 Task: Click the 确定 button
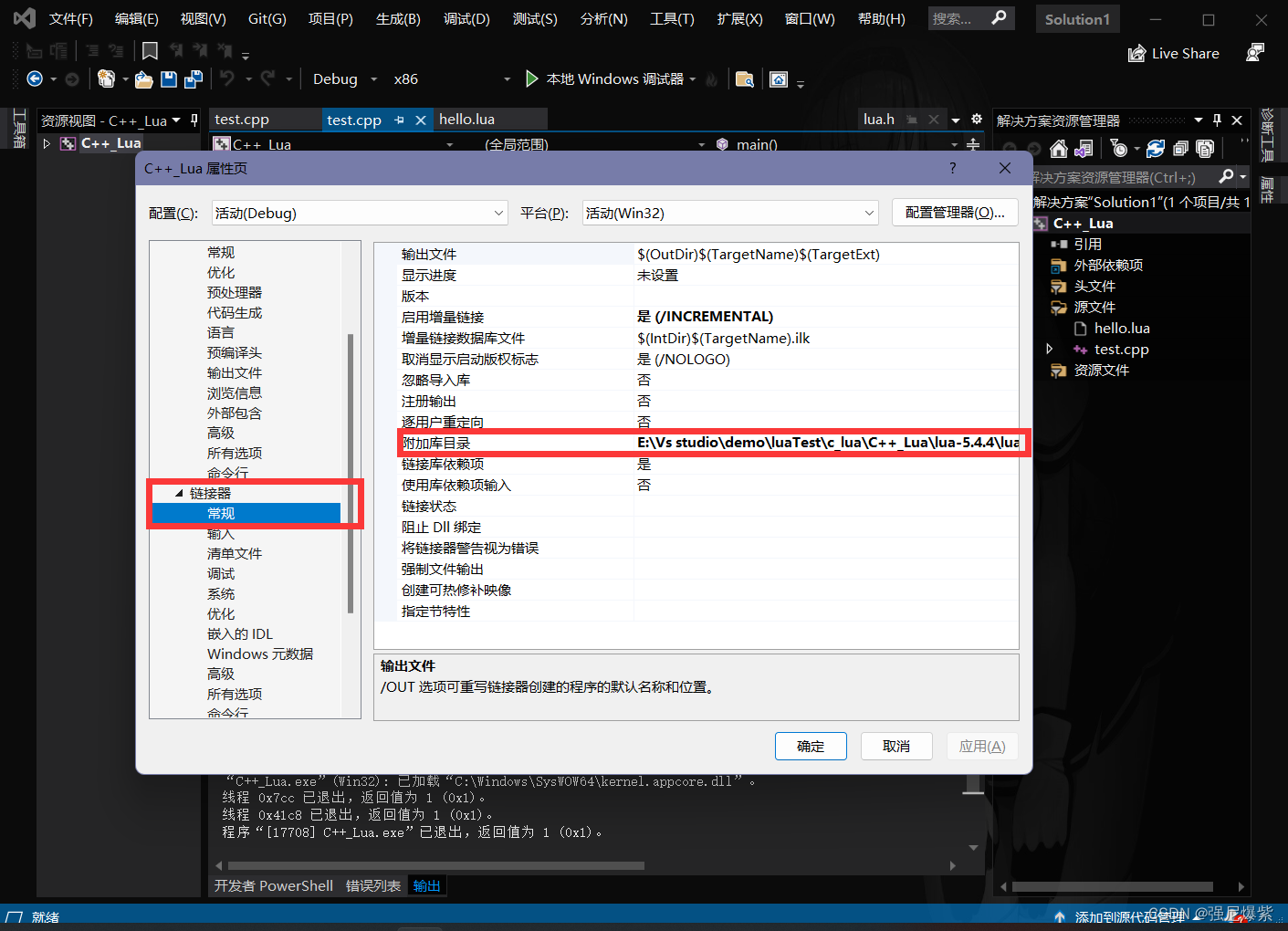(x=811, y=746)
